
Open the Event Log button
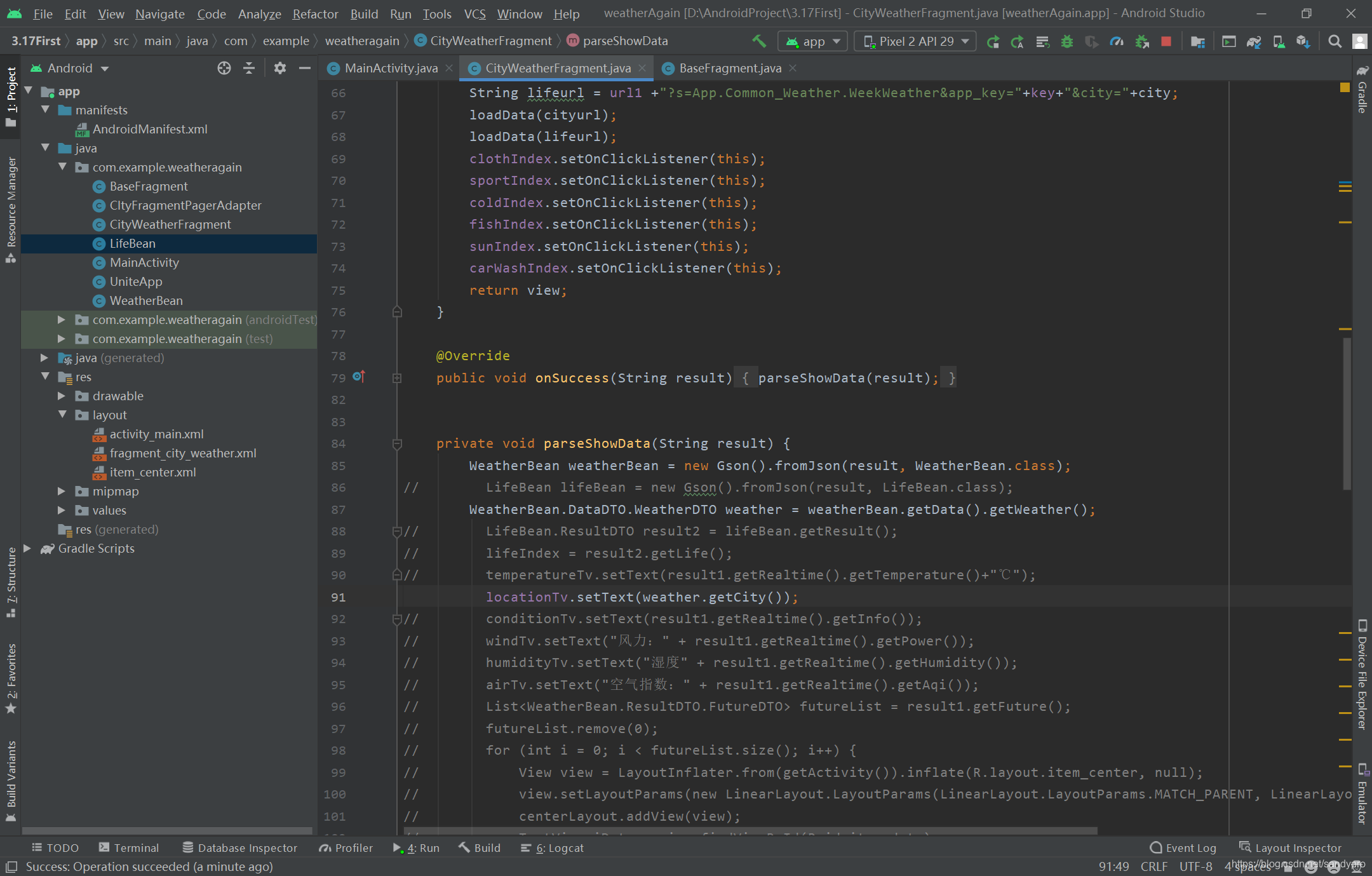1183,847
